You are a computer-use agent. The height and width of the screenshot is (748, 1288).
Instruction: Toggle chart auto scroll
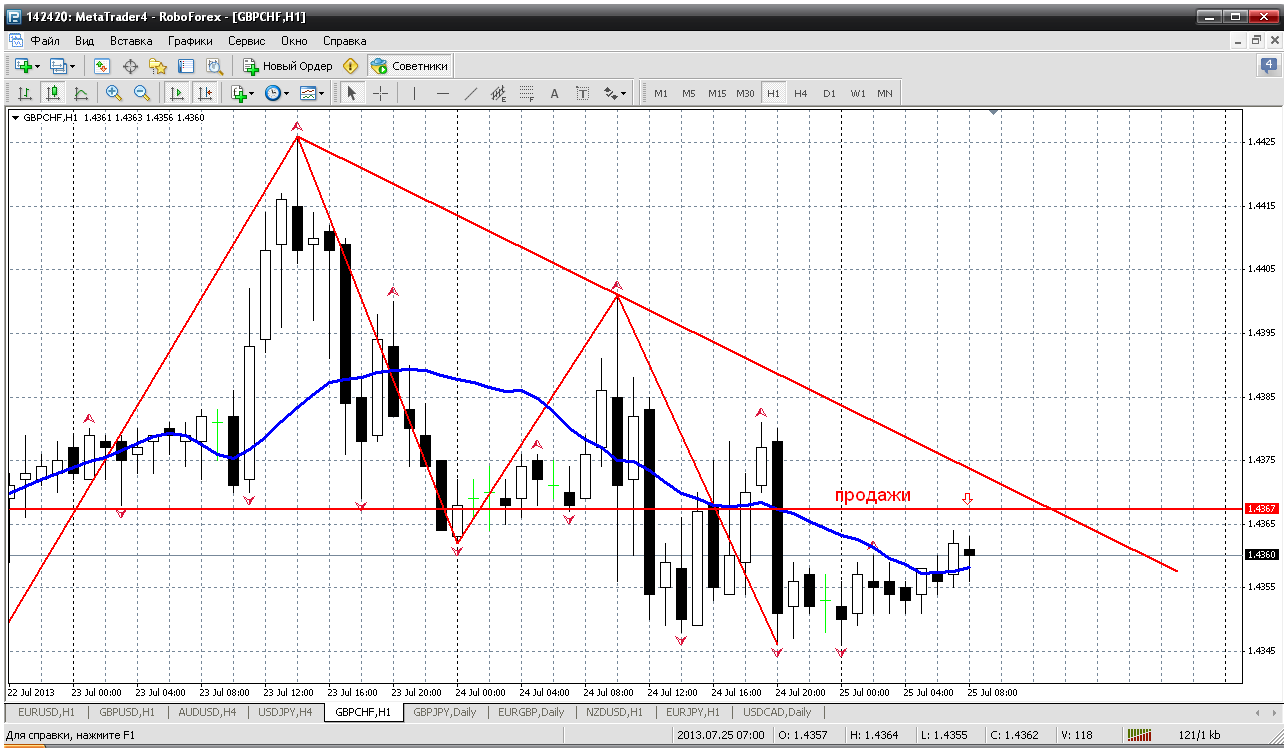click(x=177, y=93)
